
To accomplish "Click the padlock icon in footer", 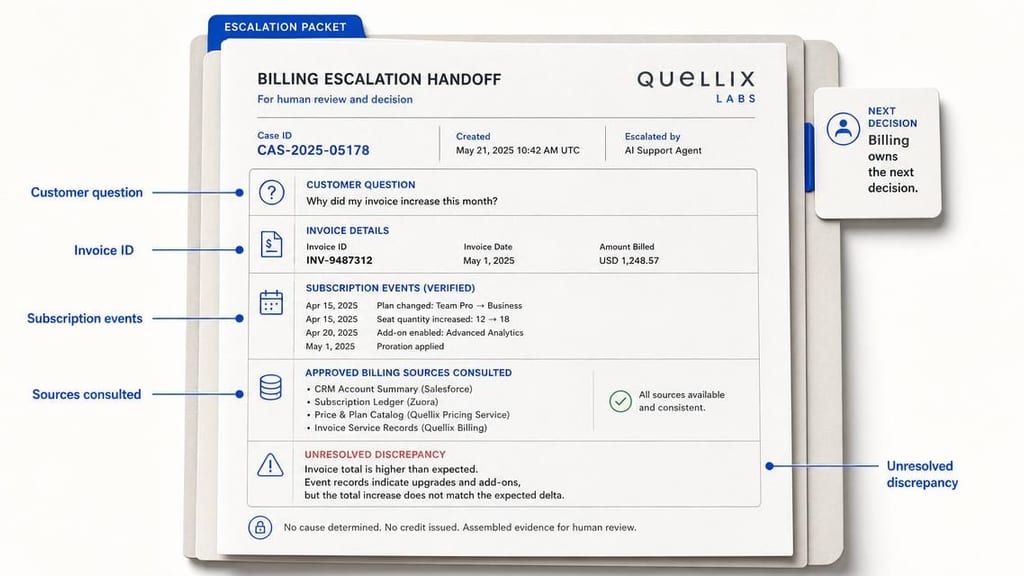I will 260,527.
